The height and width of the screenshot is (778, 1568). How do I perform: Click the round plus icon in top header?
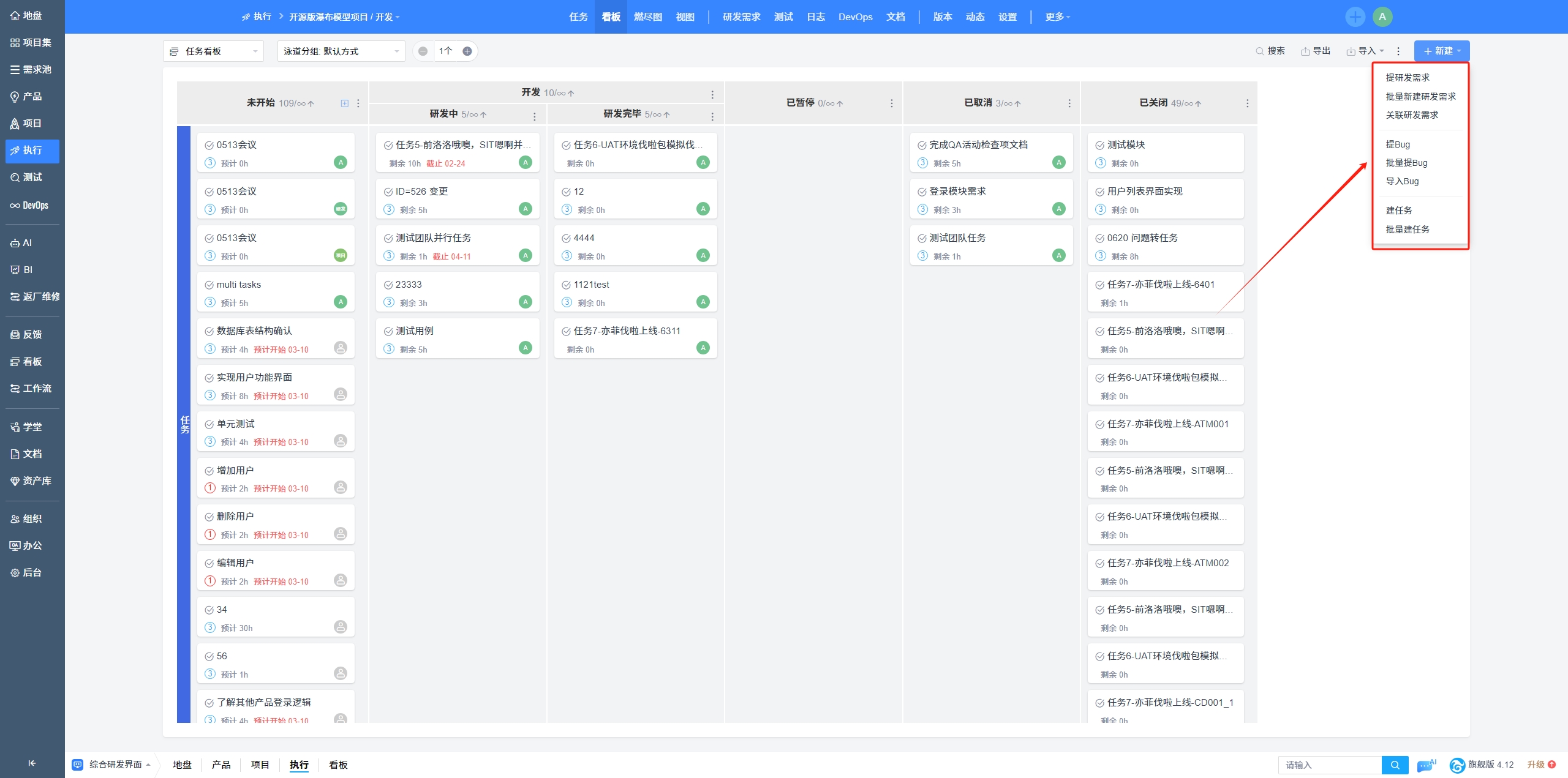(1355, 17)
